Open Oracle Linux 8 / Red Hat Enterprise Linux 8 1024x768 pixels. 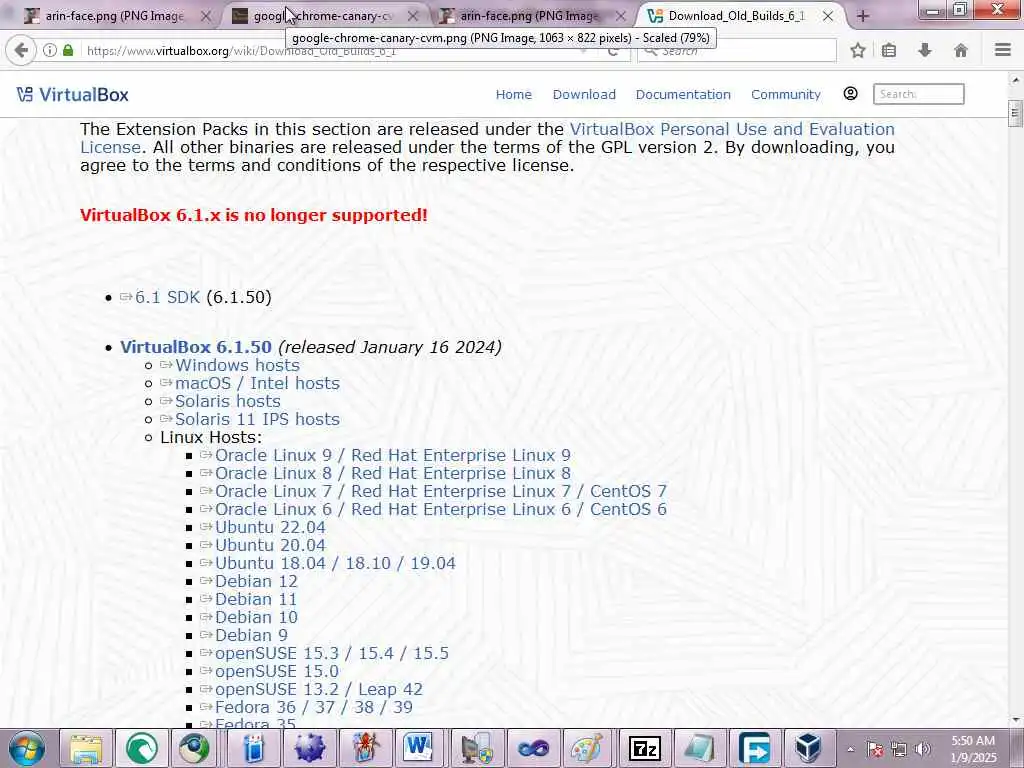pyautogui.click(x=392, y=473)
